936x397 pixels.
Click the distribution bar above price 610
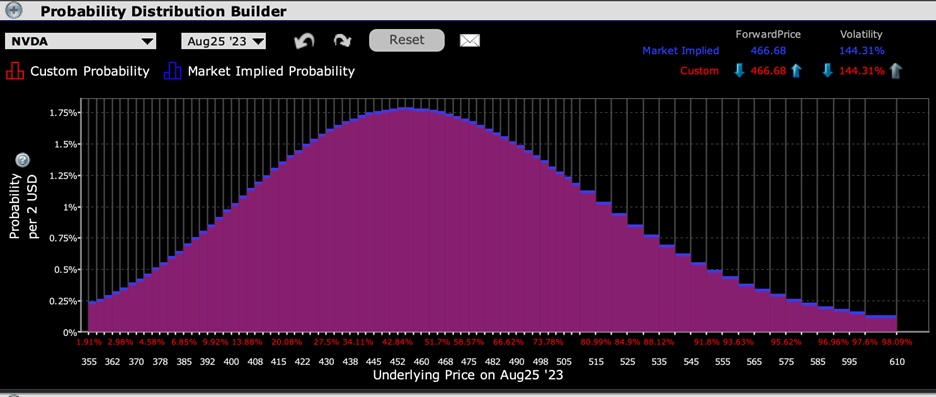pyautogui.click(x=881, y=323)
